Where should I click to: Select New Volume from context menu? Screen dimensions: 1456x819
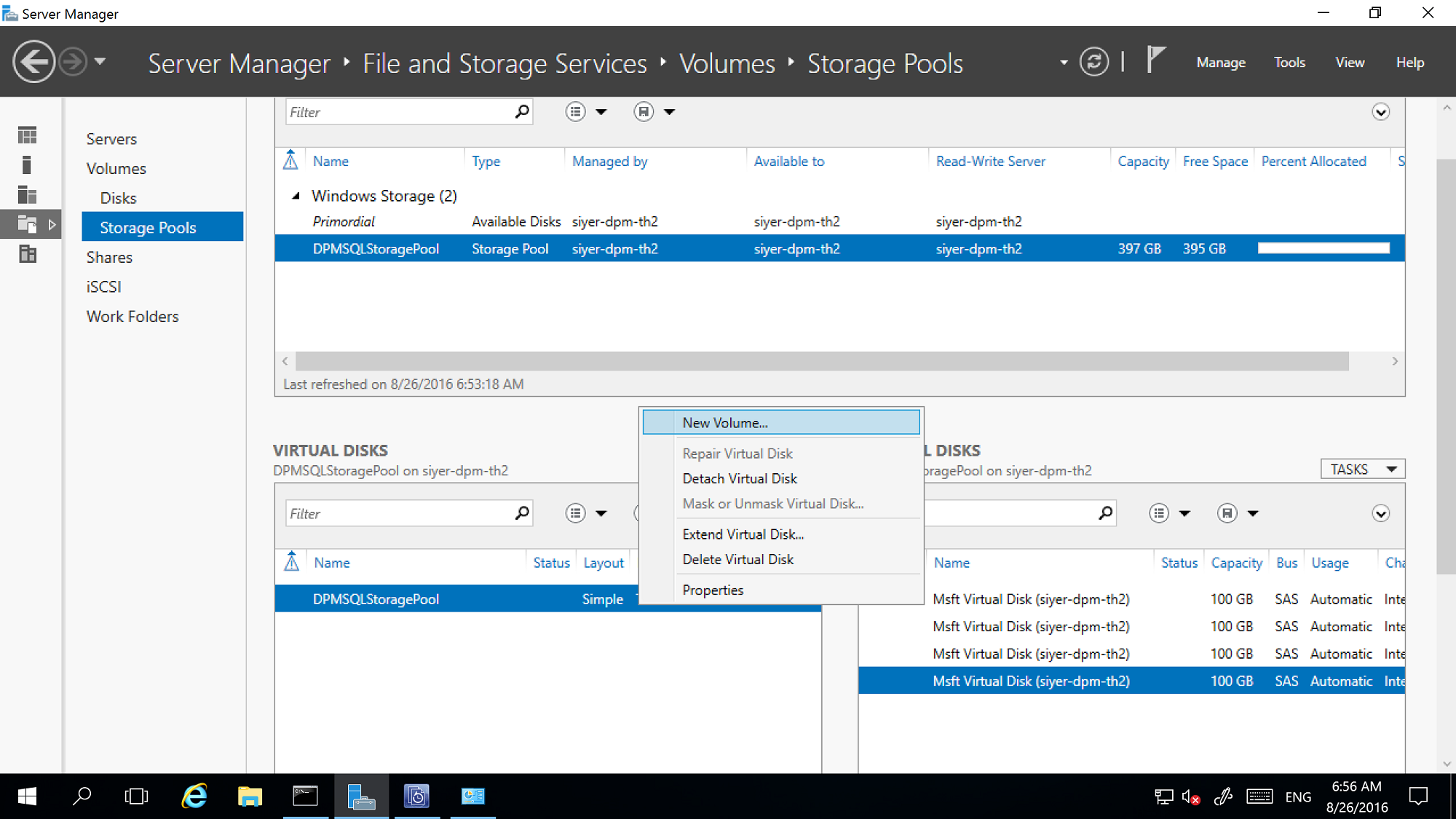coord(782,422)
